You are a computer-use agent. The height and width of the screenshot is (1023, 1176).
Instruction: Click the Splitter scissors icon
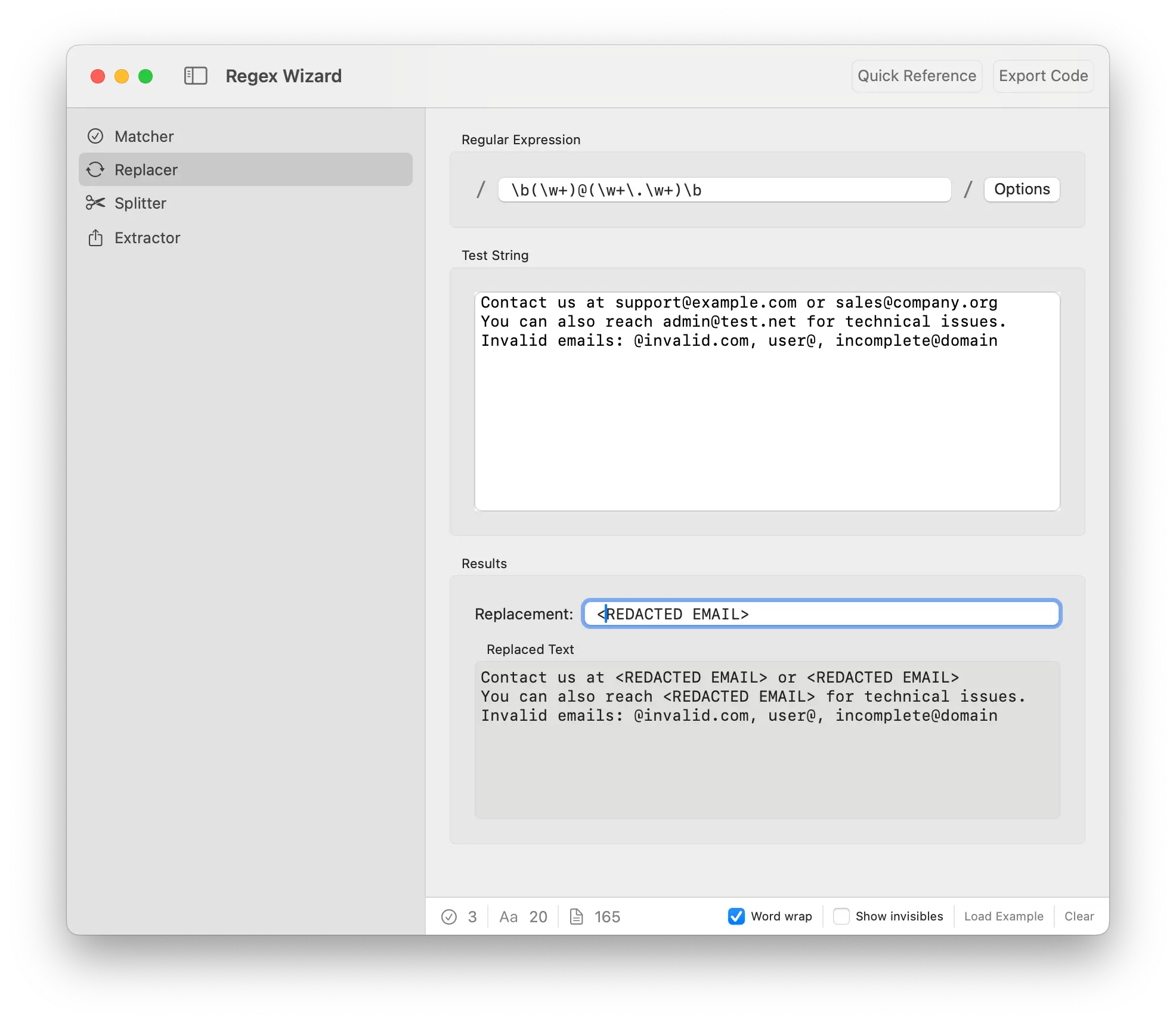coord(95,203)
